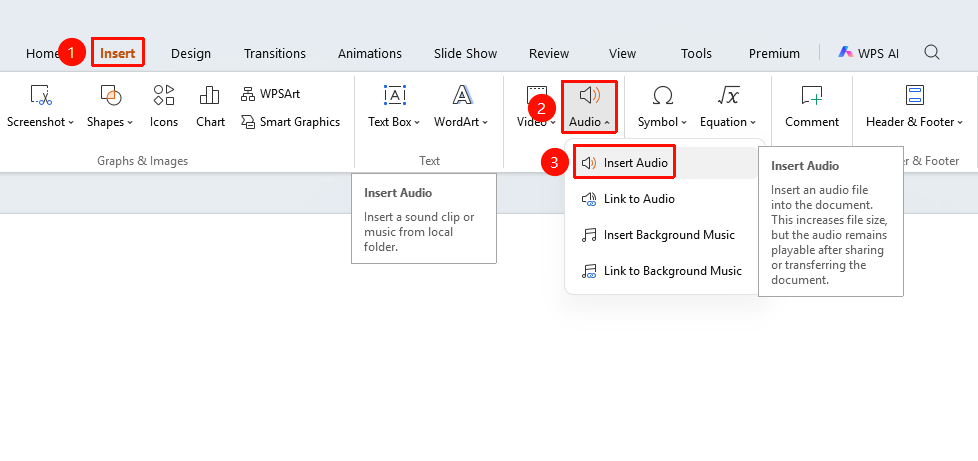Image resolution: width=978 pixels, height=461 pixels.
Task: Switch to the Design tab
Action: (x=191, y=54)
